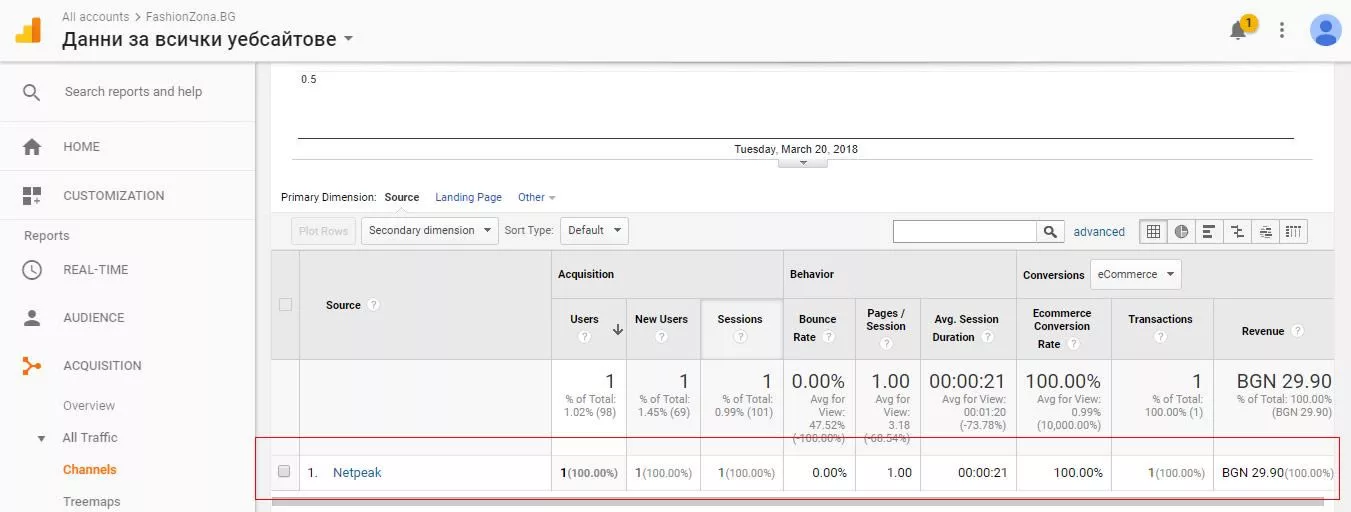Click help icon beside Bounce Rate
Viewport: 1351px width, 512px height.
[830, 337]
